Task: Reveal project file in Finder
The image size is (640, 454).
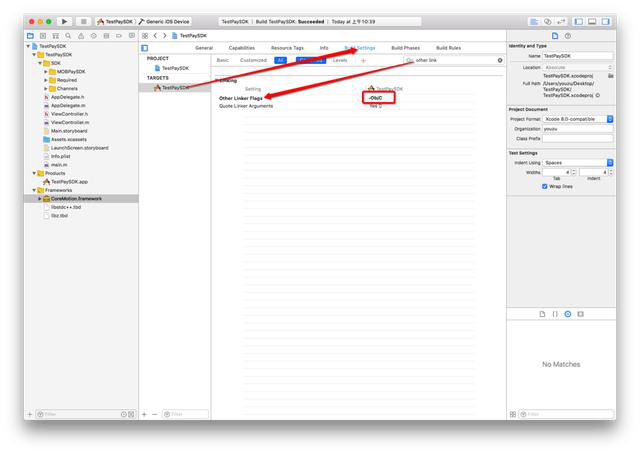Action: [611, 76]
